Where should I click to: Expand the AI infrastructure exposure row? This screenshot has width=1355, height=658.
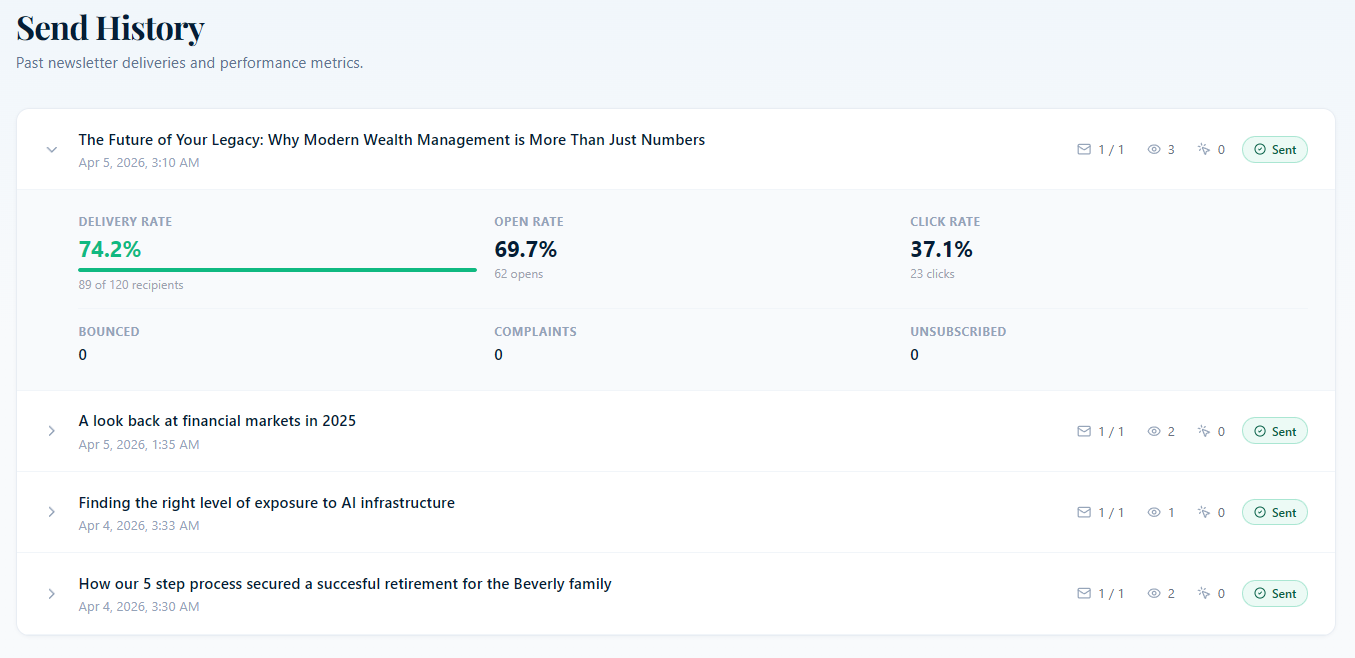point(52,512)
